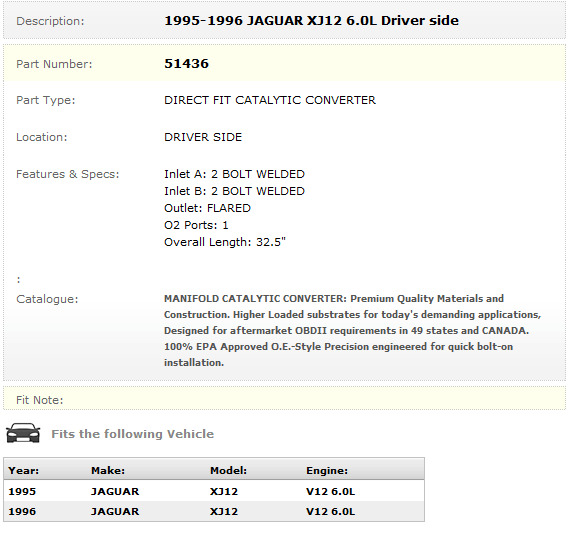Click the Outlet: FLARED spec line
Viewport: 570px width, 539px height.
[x=208, y=208]
